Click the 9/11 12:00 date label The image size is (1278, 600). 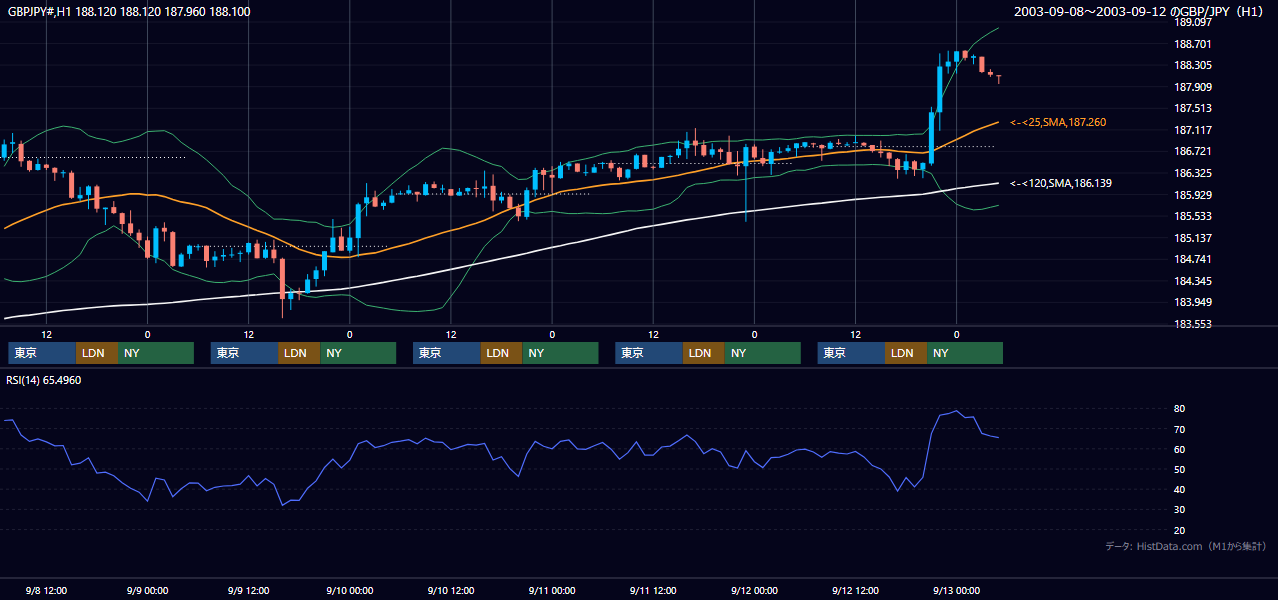[x=653, y=590]
